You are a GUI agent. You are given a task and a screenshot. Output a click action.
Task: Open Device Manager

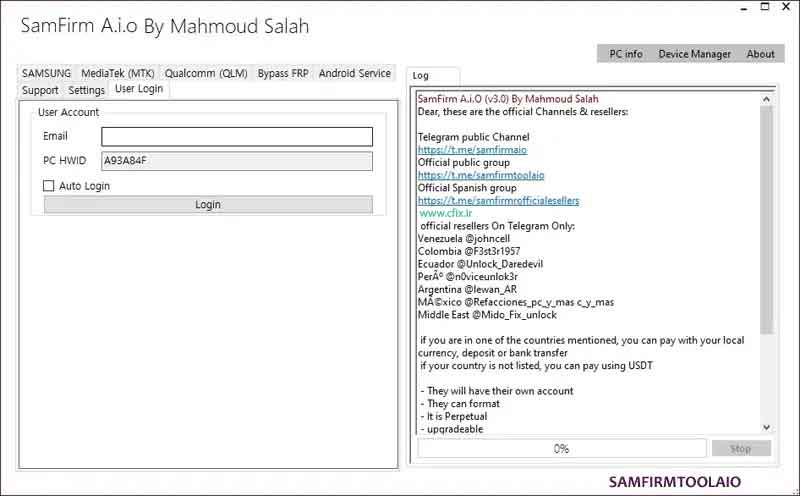tap(694, 54)
